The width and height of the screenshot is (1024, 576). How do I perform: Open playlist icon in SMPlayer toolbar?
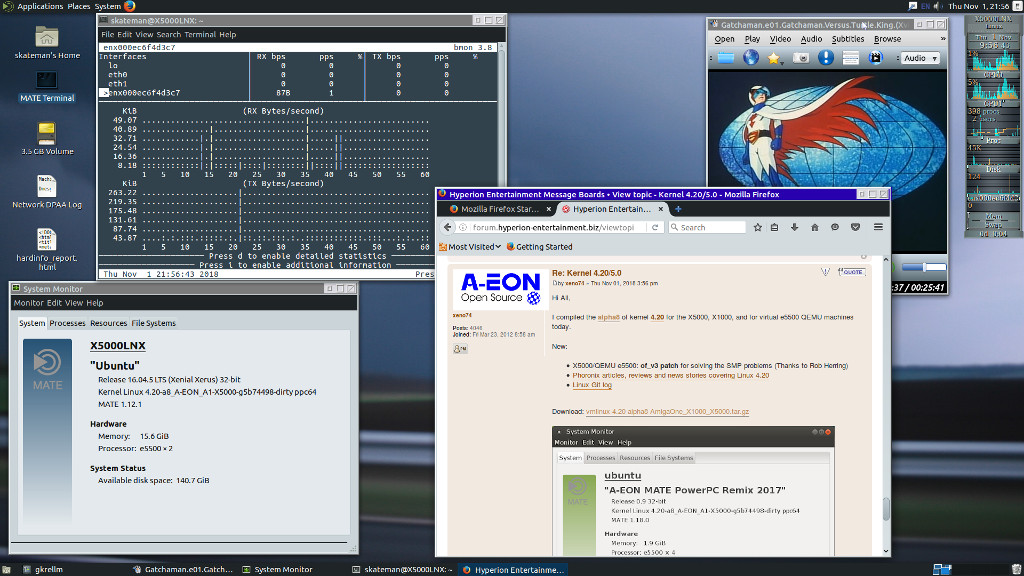point(850,58)
